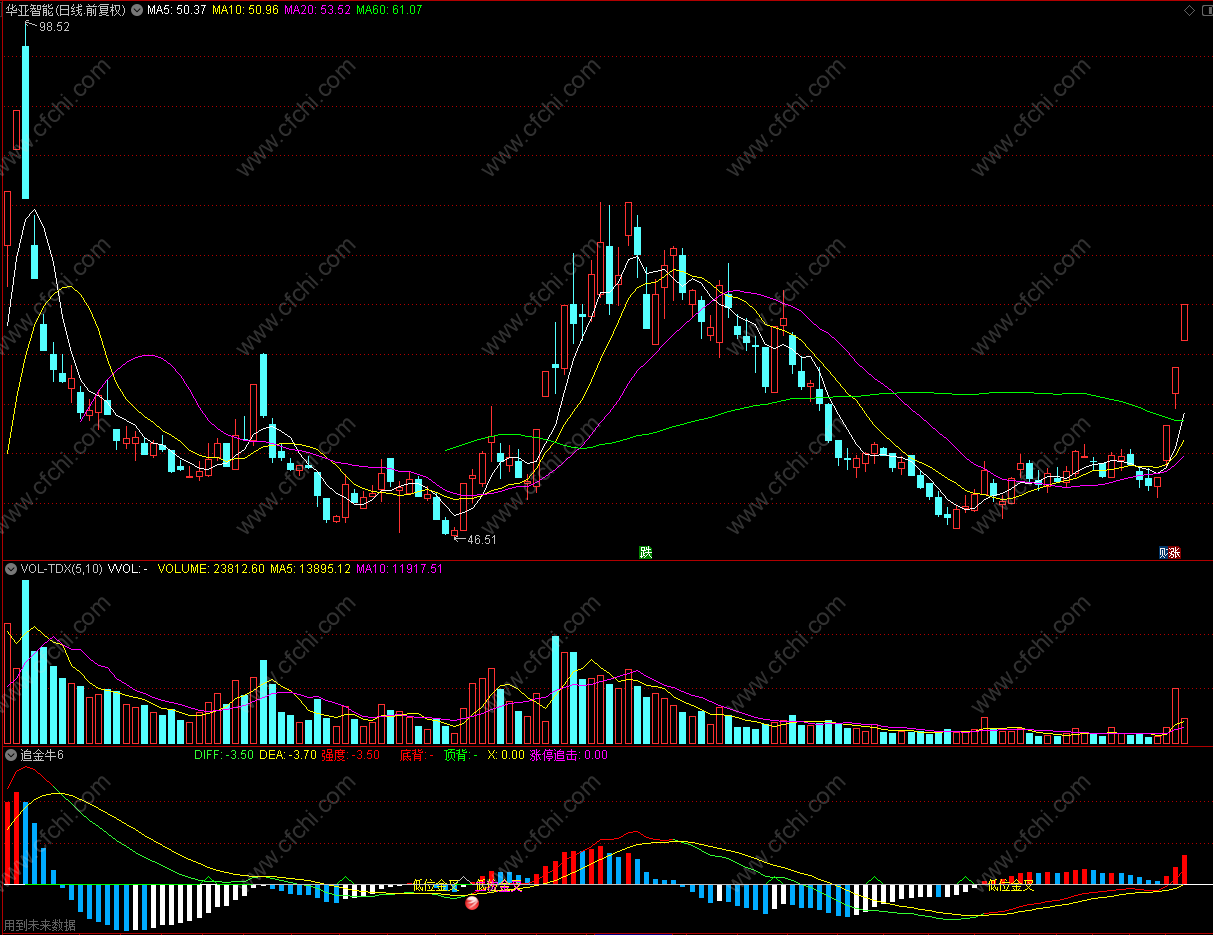Select the MA20: 53.52 label

(x=317, y=10)
